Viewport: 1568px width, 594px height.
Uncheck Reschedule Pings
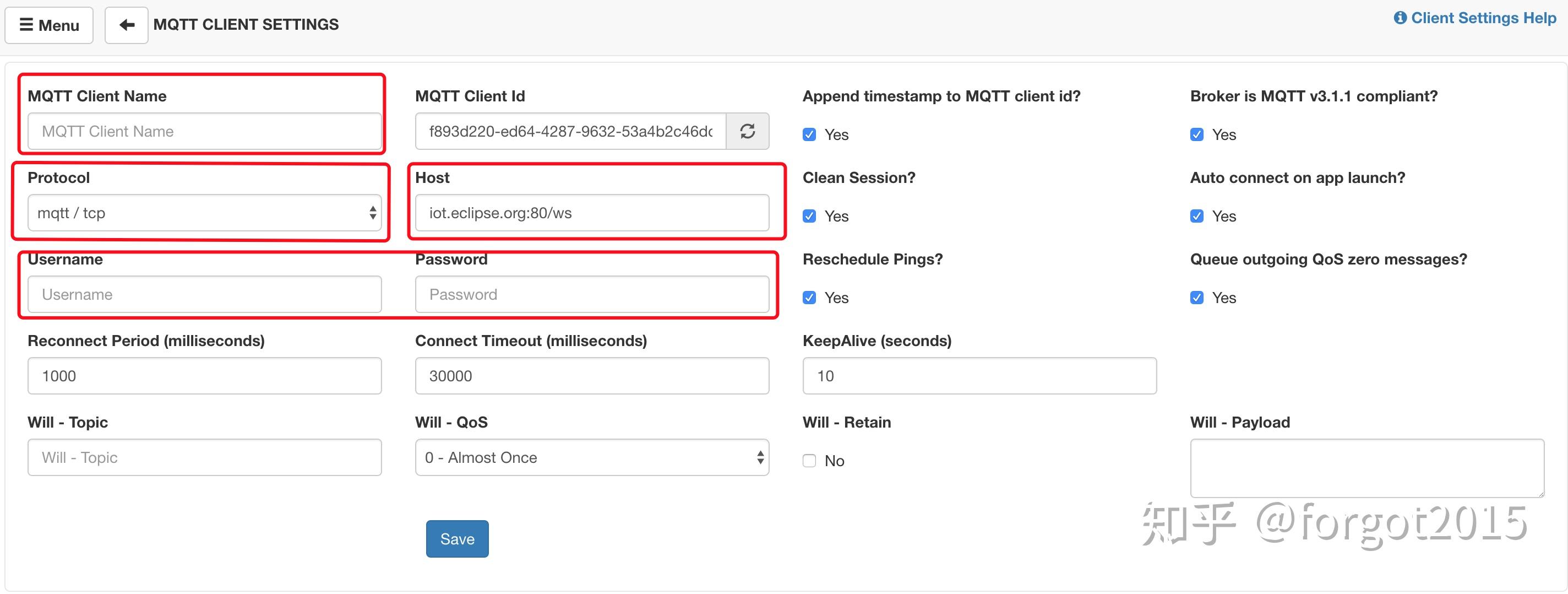click(x=809, y=298)
